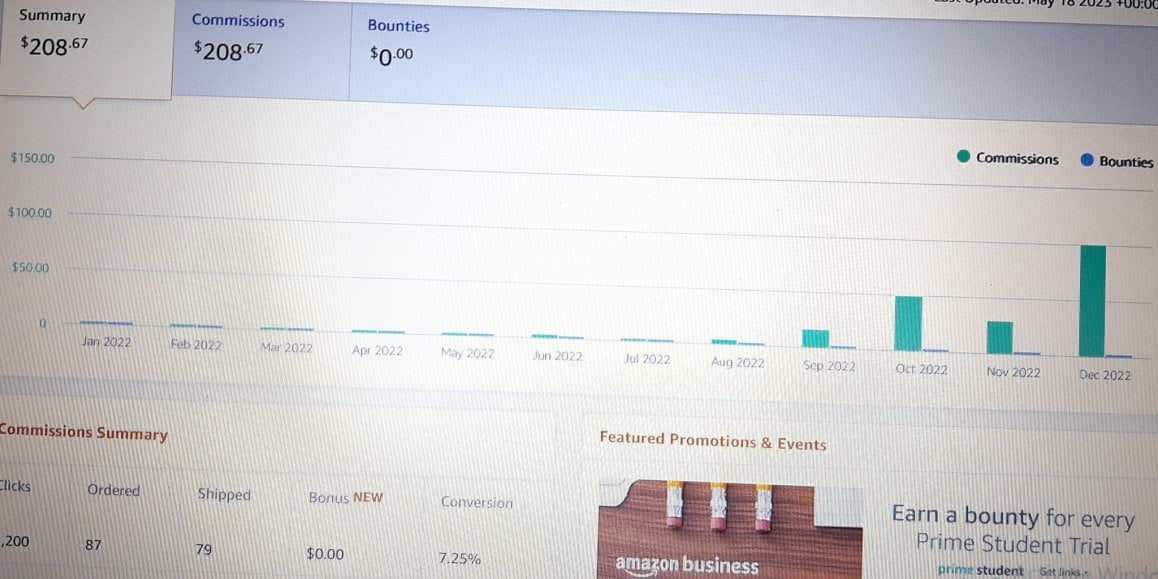1158x579 pixels.
Task: Click the Ordered column header
Action: pyautogui.click(x=113, y=490)
